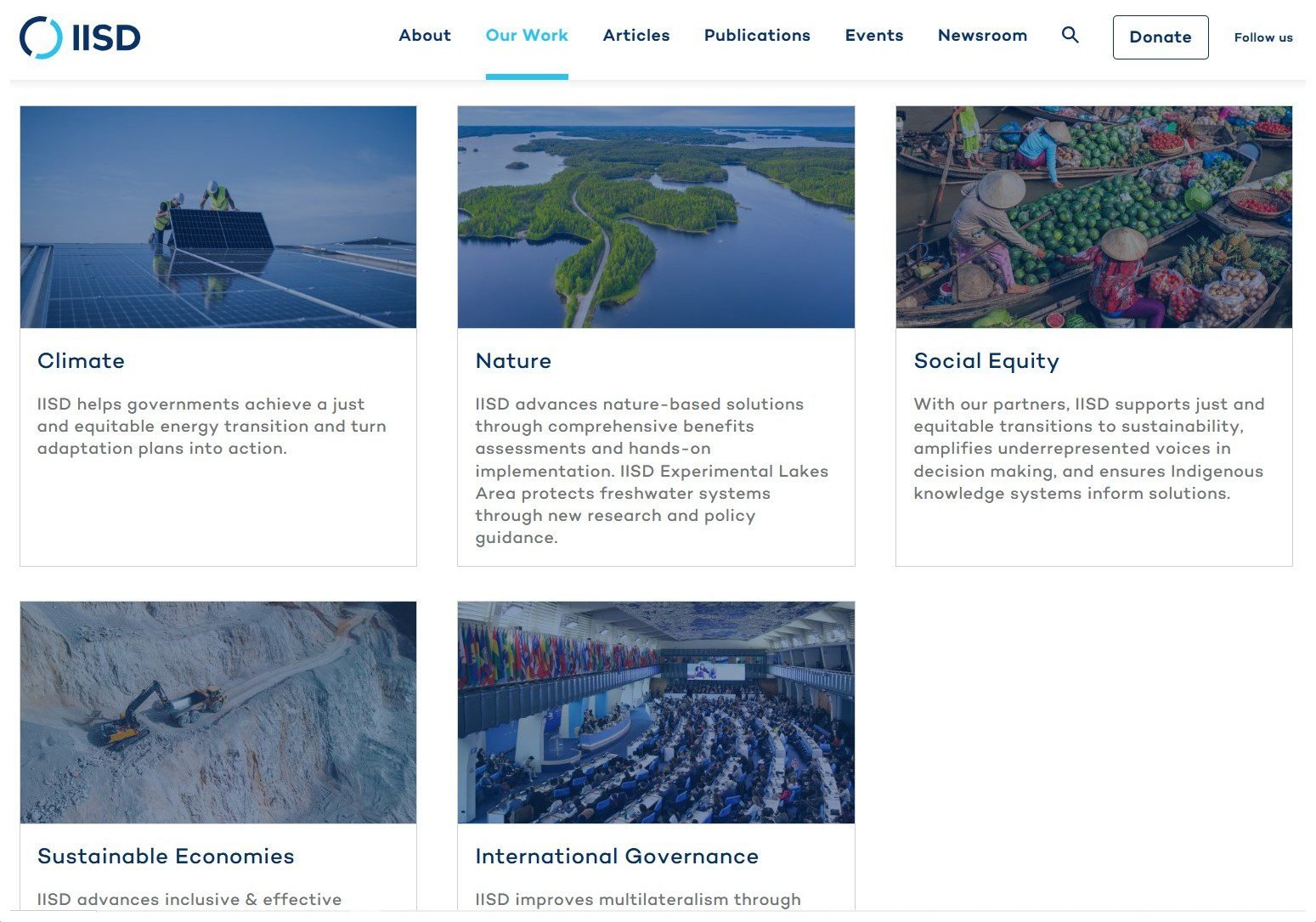Select the Sustainable Economies mining image
The width and height of the screenshot is (1316, 922).
(218, 712)
